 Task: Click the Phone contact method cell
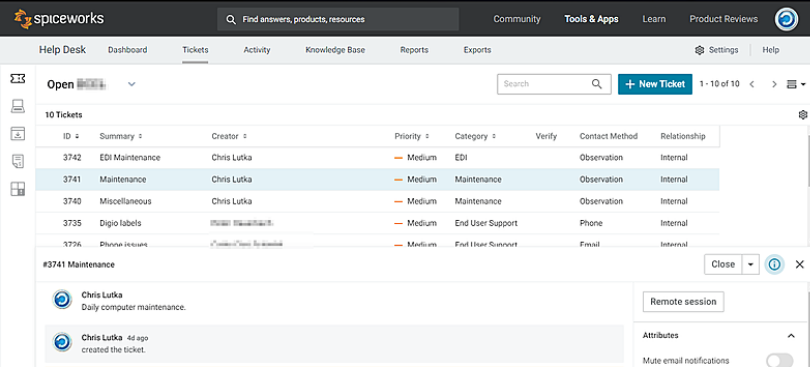(591, 223)
